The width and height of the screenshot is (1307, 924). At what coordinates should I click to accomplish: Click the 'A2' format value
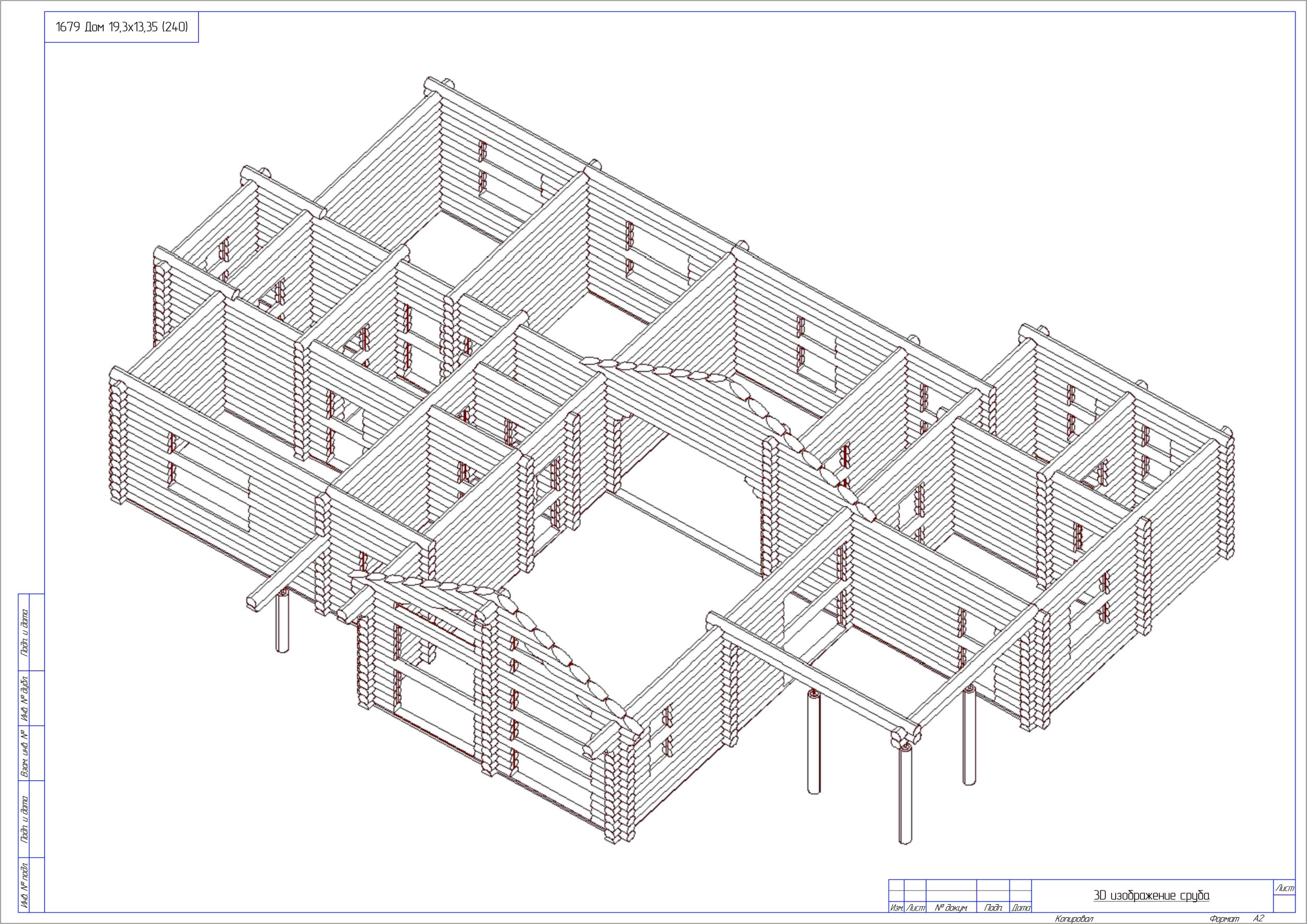[1258, 918]
